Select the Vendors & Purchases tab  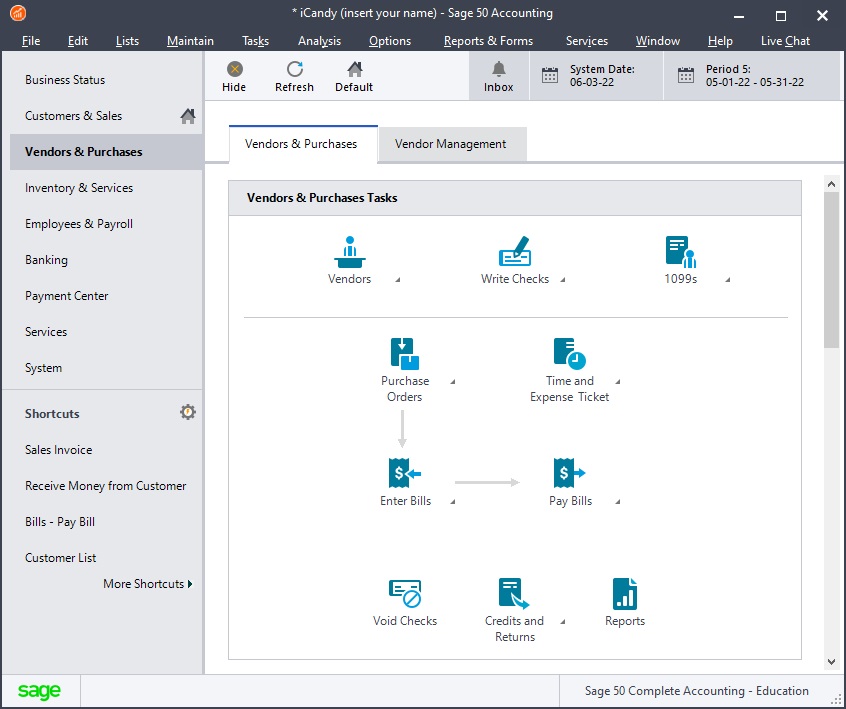[x=303, y=144]
